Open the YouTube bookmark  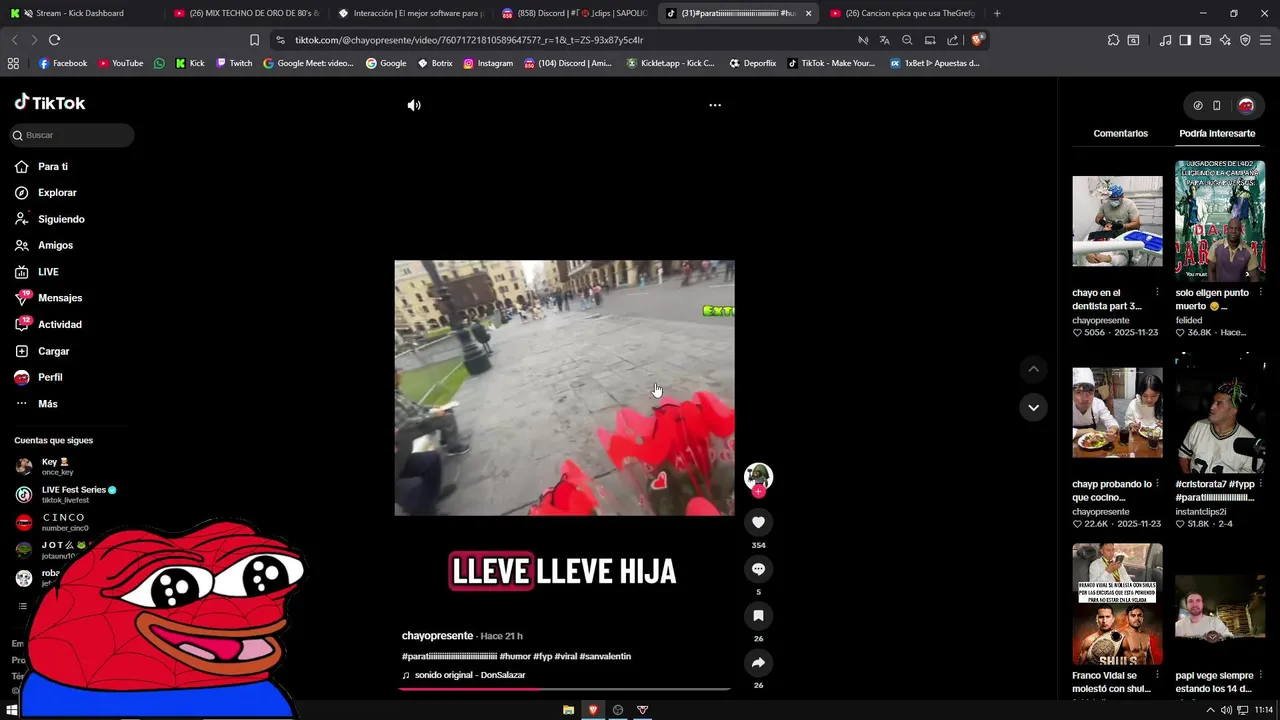click(120, 63)
